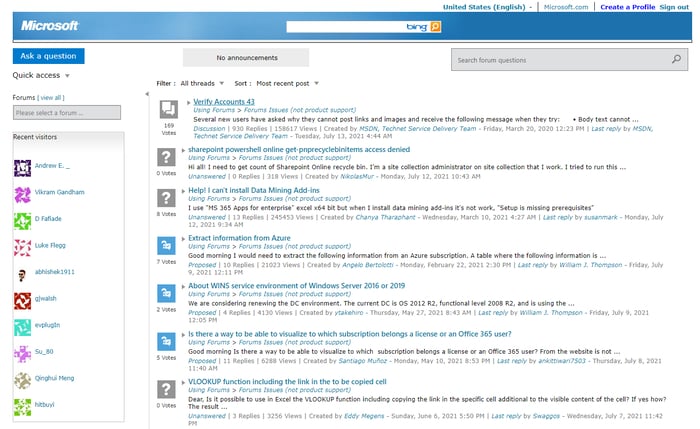Open hitbuyi avatar image

coord(22,407)
